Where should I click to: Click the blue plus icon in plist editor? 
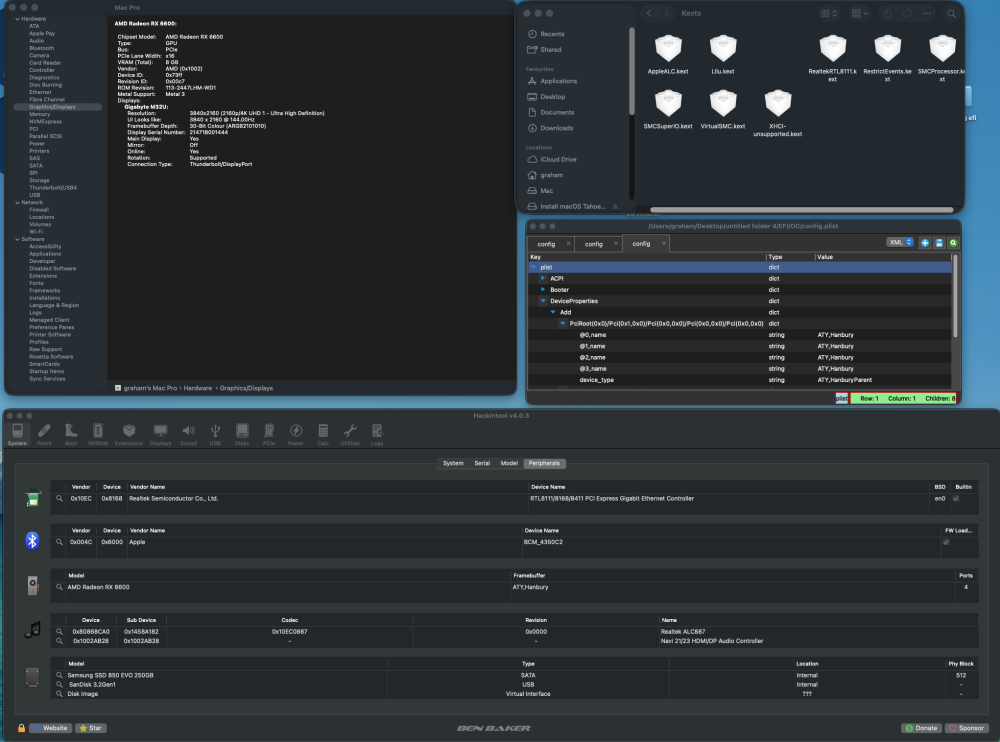(924, 242)
